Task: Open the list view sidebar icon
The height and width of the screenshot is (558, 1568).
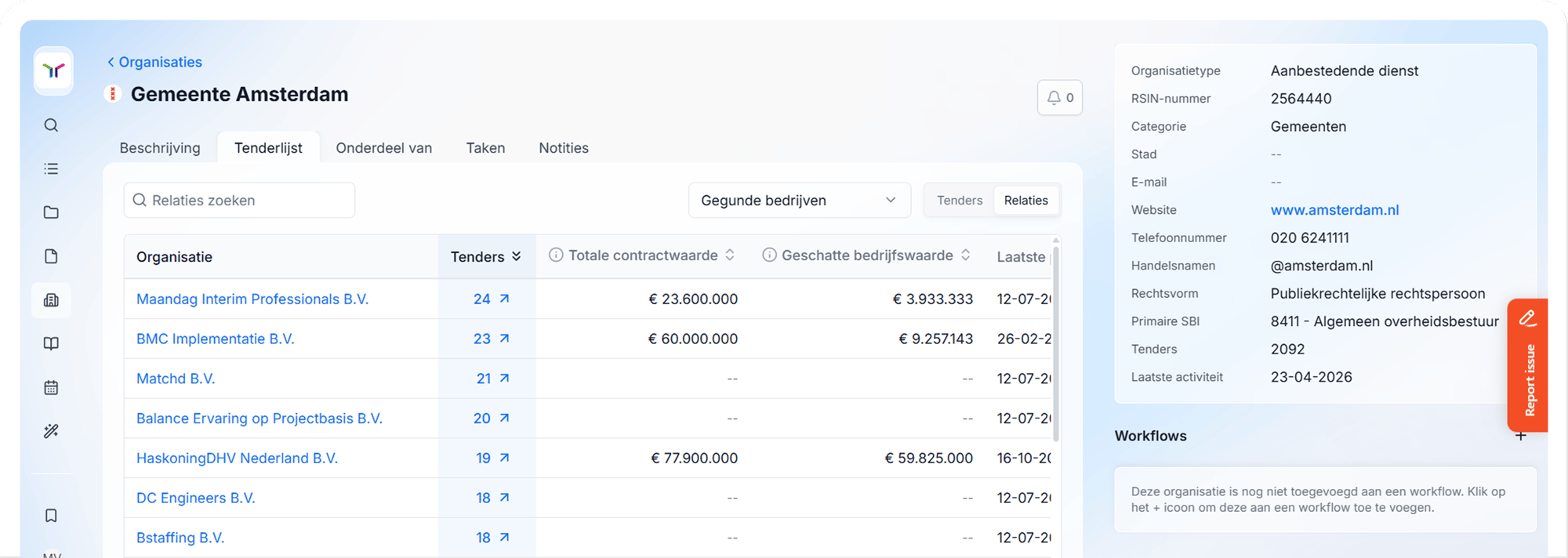Action: click(x=51, y=169)
